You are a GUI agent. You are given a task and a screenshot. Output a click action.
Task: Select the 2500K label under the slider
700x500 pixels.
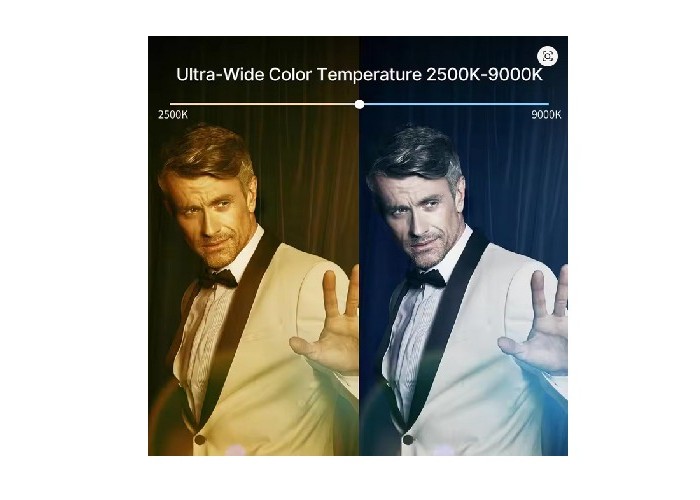173,115
